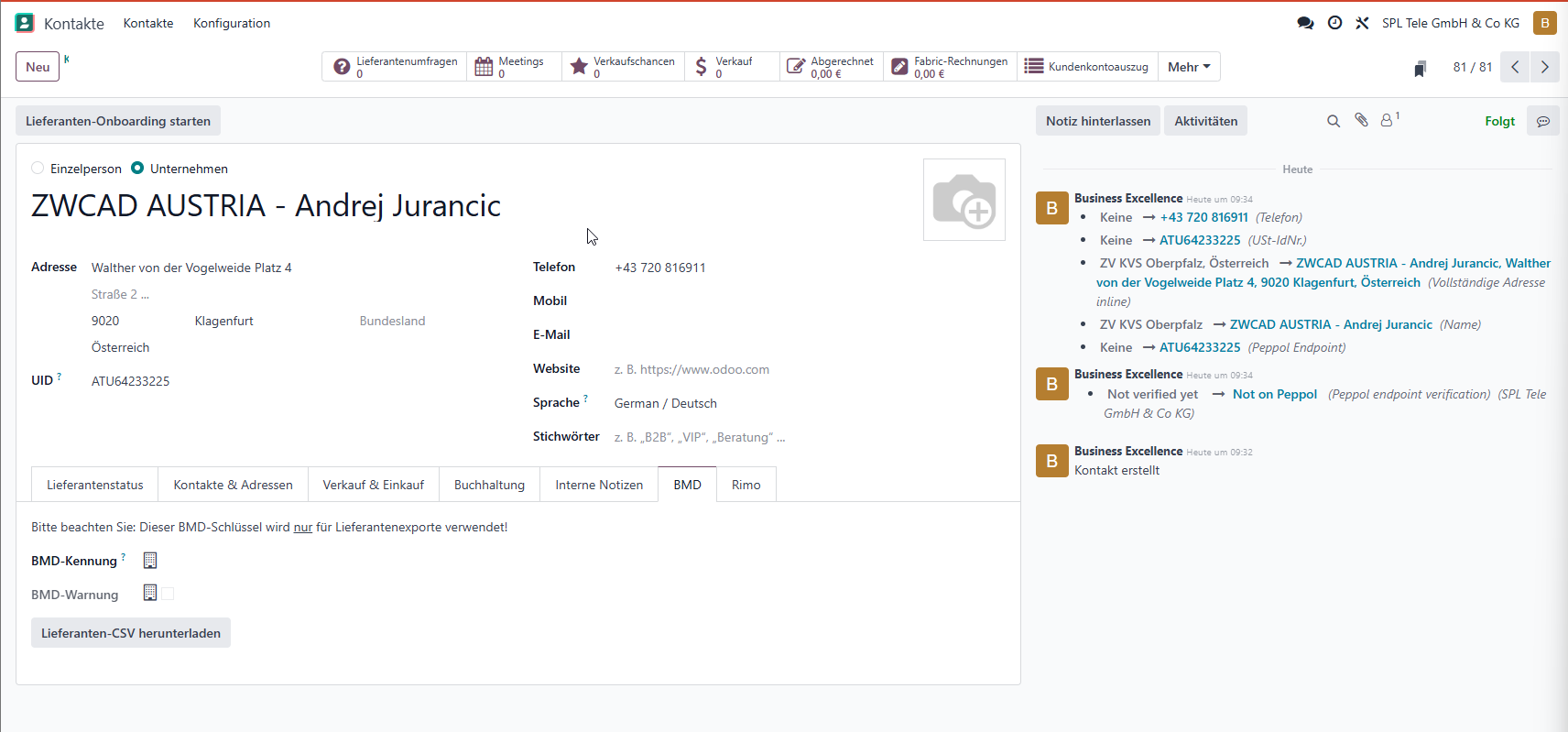Click the Aktivitäten button
The height and width of the screenshot is (732, 1568).
pos(1205,121)
